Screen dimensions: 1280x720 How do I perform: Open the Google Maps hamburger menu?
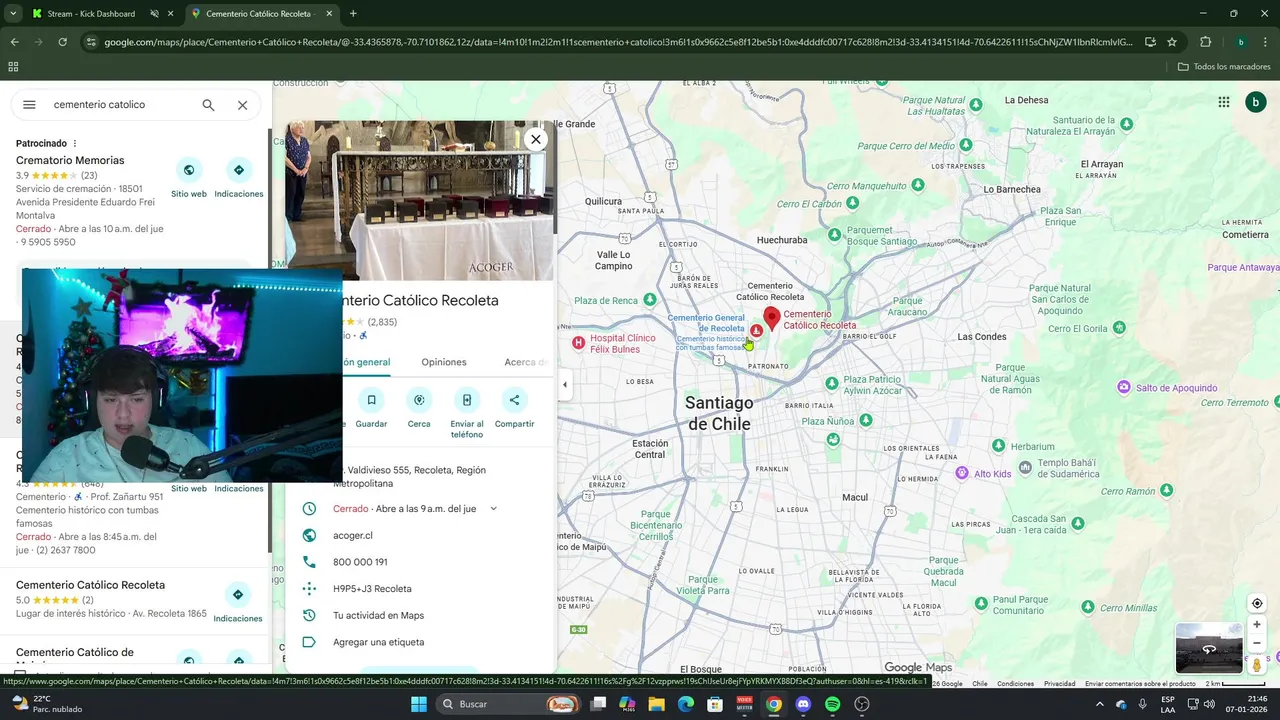tap(29, 104)
